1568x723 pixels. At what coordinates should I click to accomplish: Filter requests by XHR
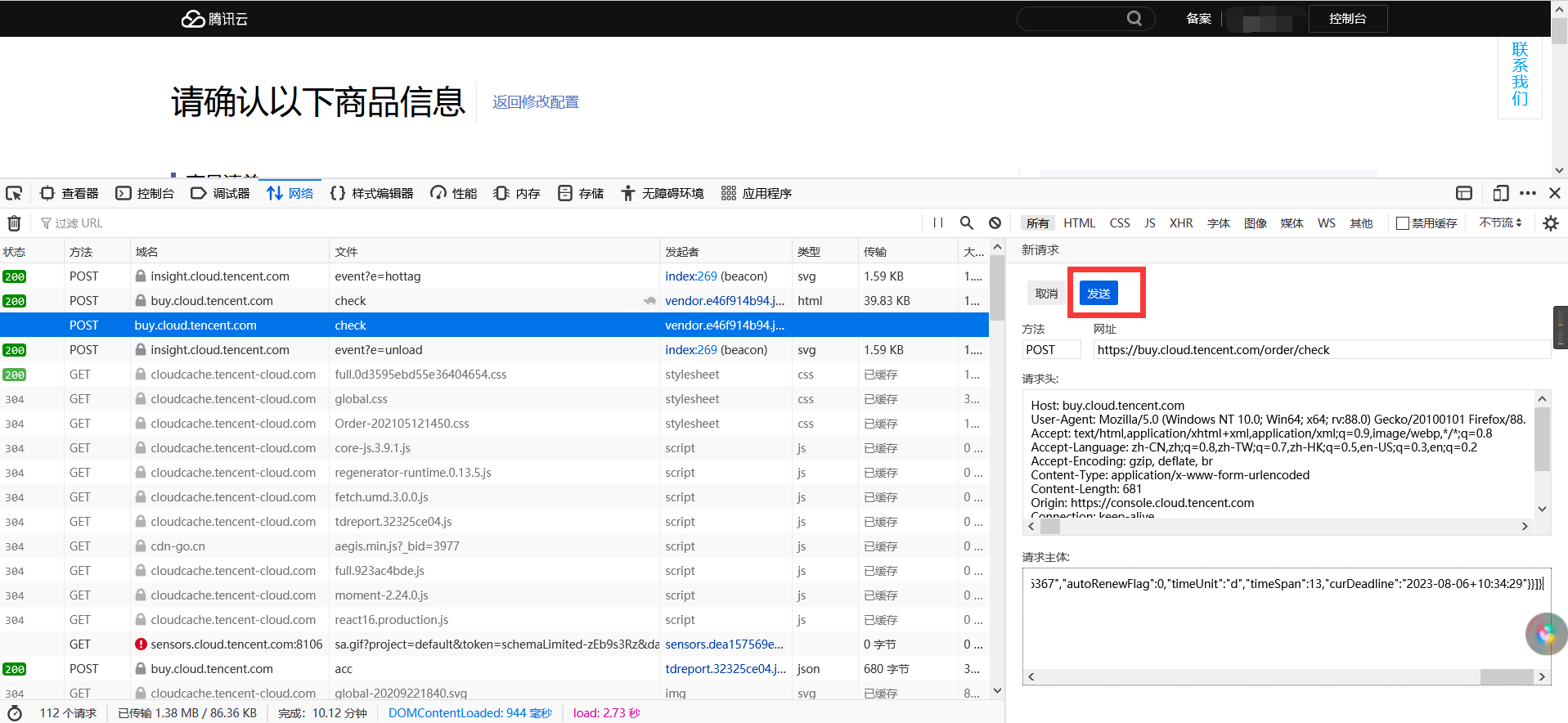1181,223
